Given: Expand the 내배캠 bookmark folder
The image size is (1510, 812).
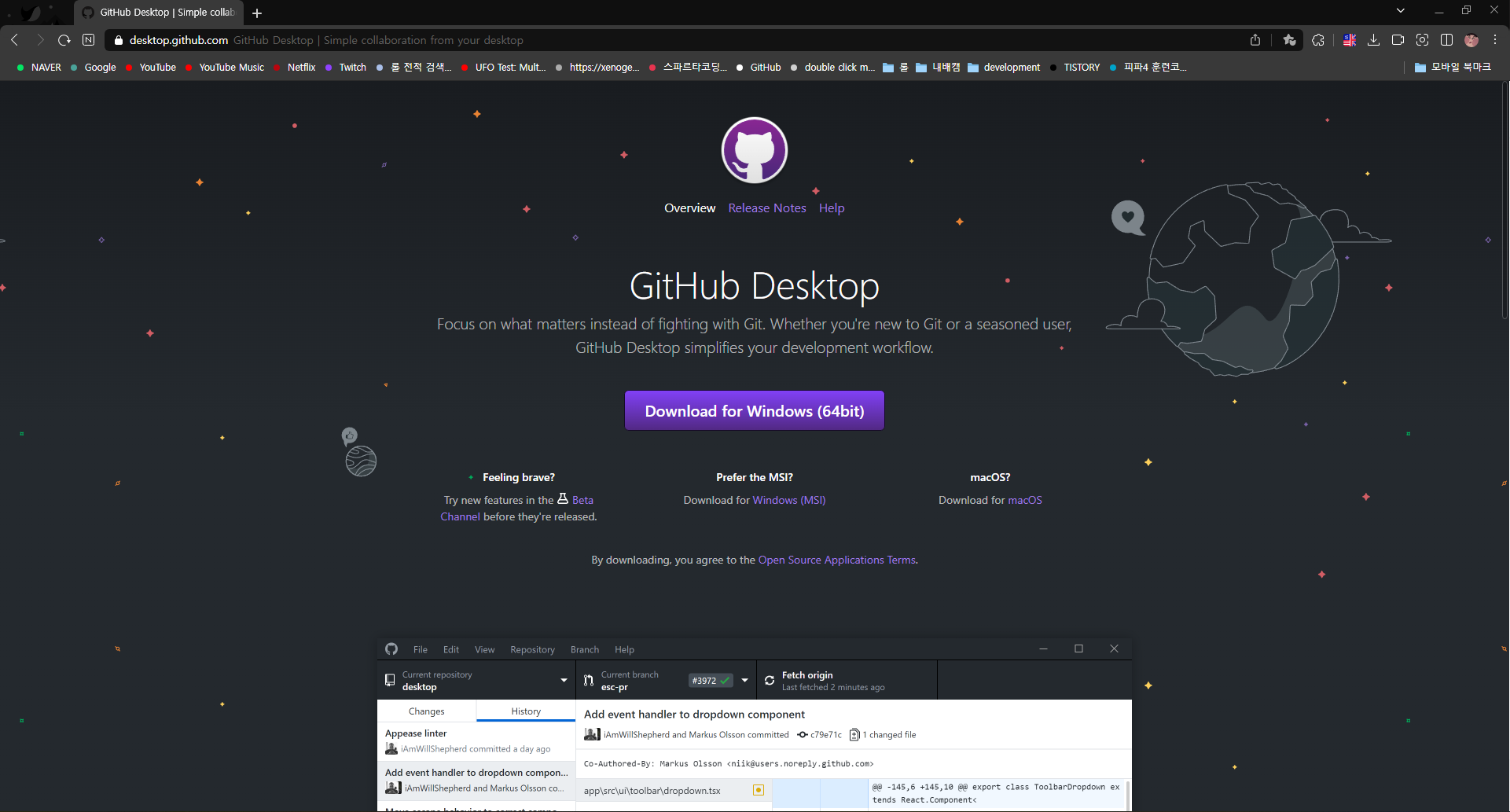Looking at the screenshot, I should click(x=938, y=68).
